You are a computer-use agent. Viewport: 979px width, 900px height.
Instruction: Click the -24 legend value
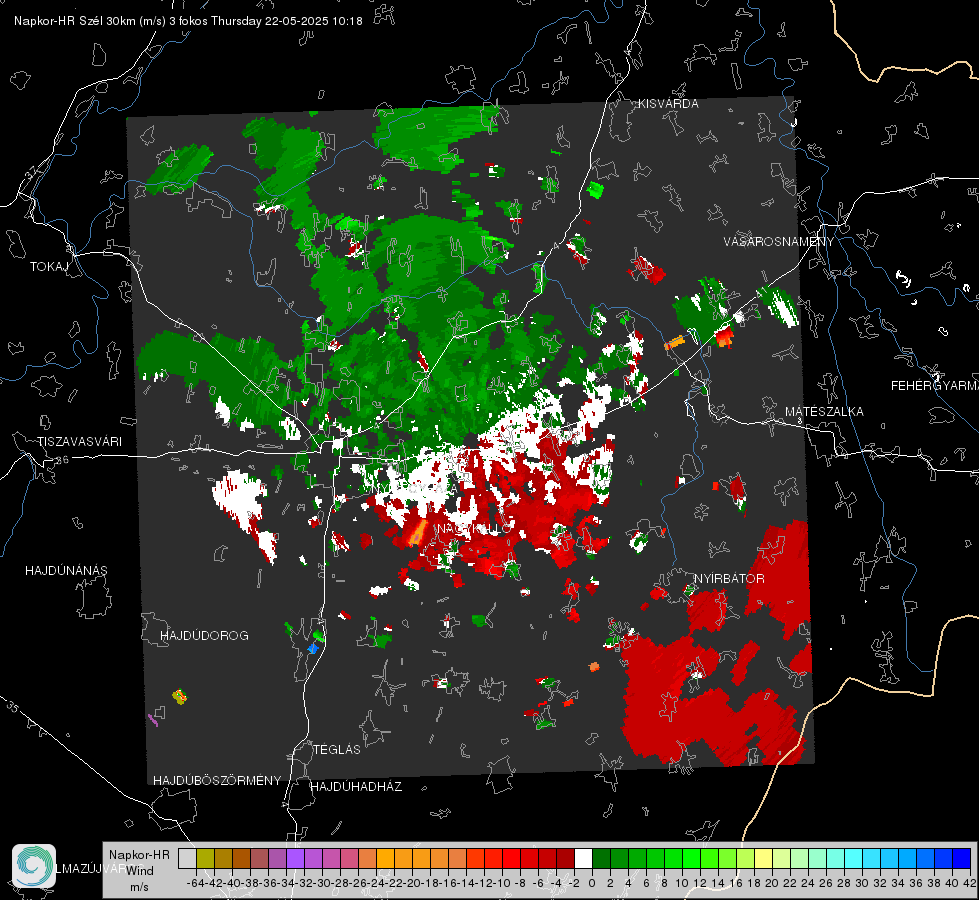(375, 883)
